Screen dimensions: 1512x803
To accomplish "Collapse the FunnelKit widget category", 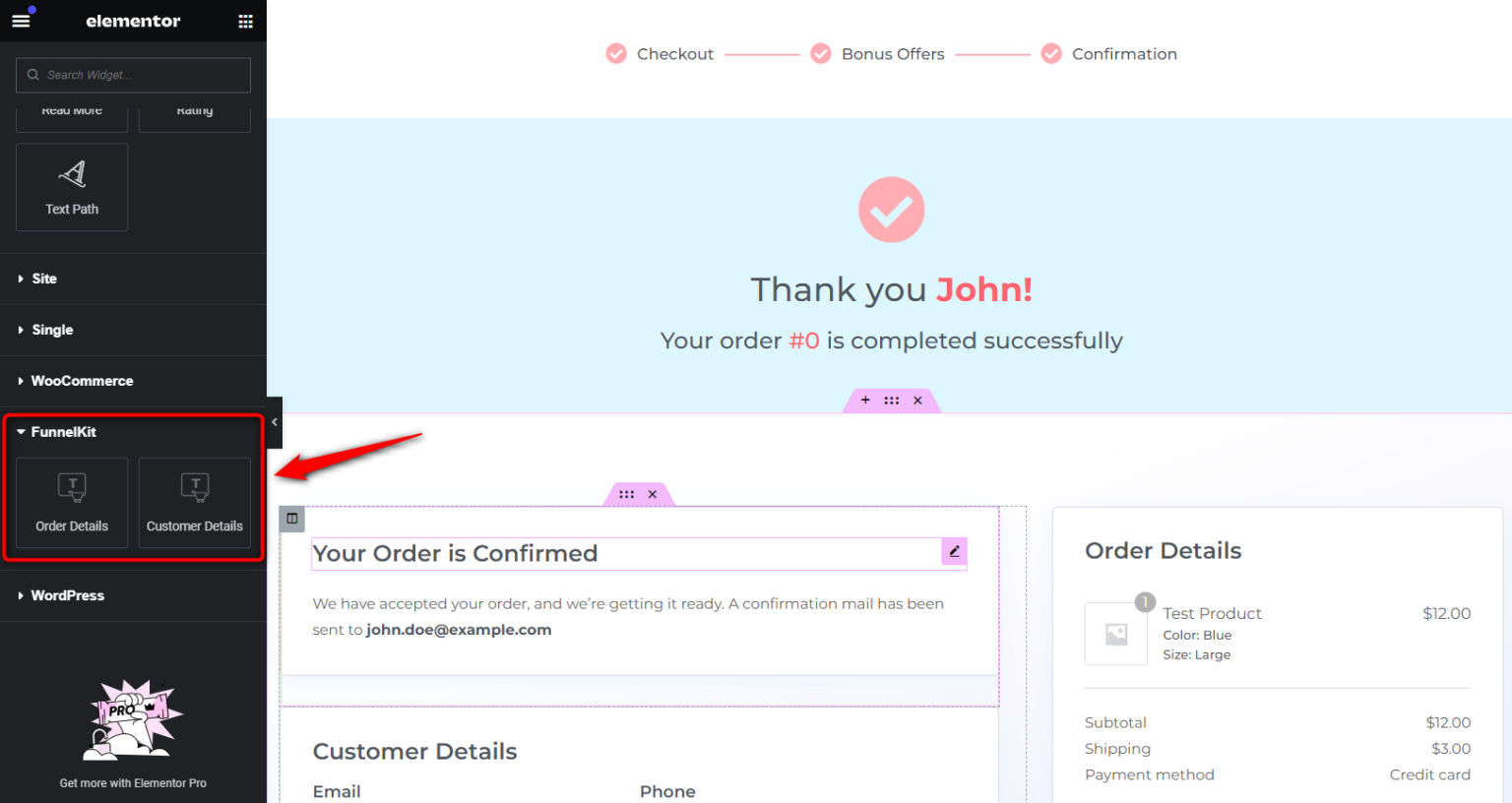I will (x=62, y=431).
